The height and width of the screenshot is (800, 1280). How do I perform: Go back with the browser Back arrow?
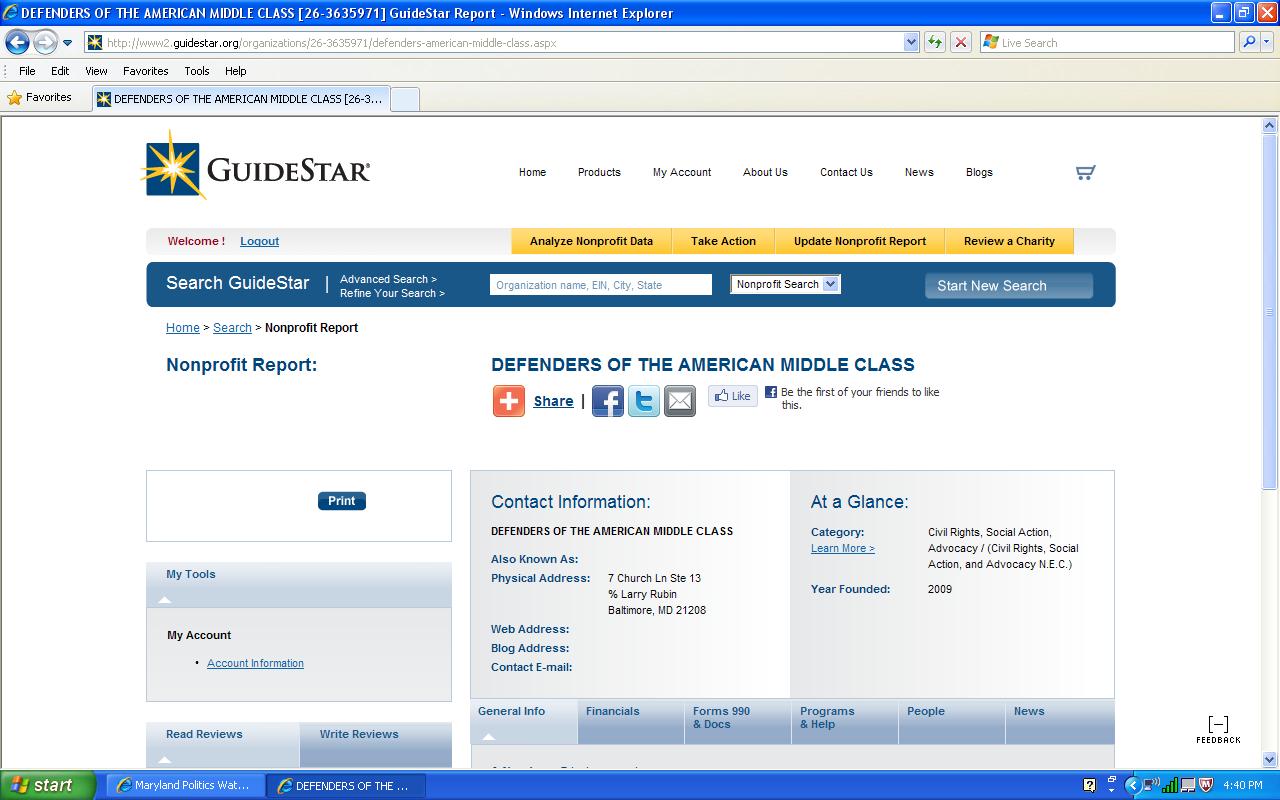coord(17,42)
